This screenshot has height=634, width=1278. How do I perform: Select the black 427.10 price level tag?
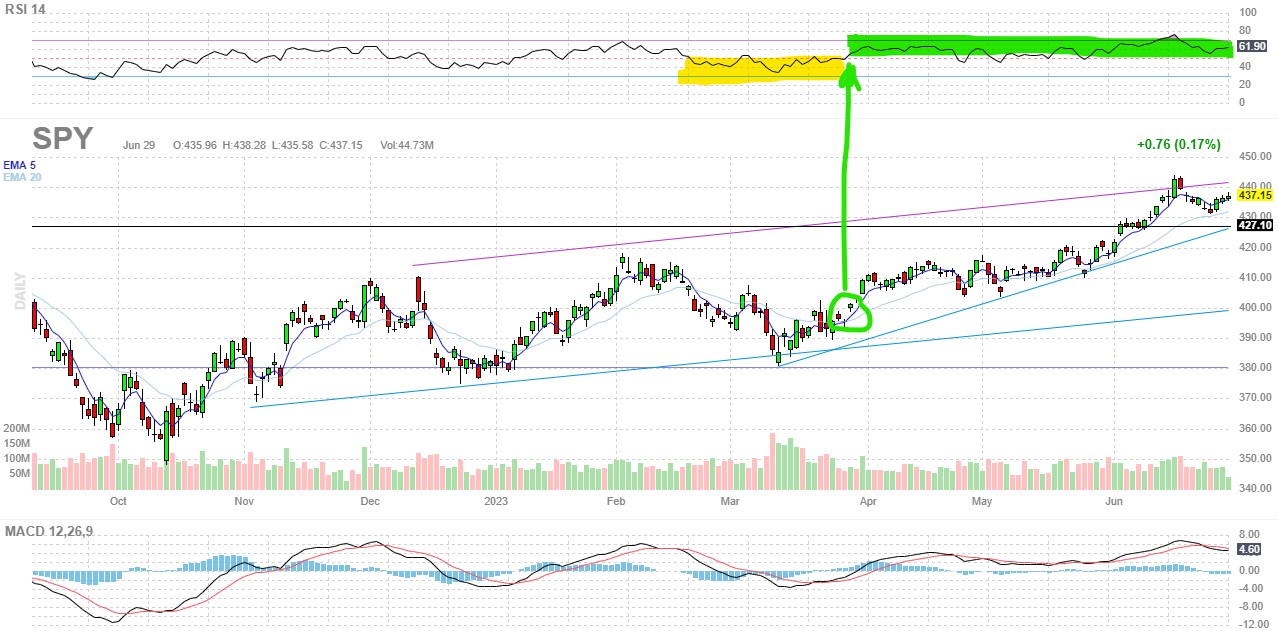click(x=1254, y=226)
